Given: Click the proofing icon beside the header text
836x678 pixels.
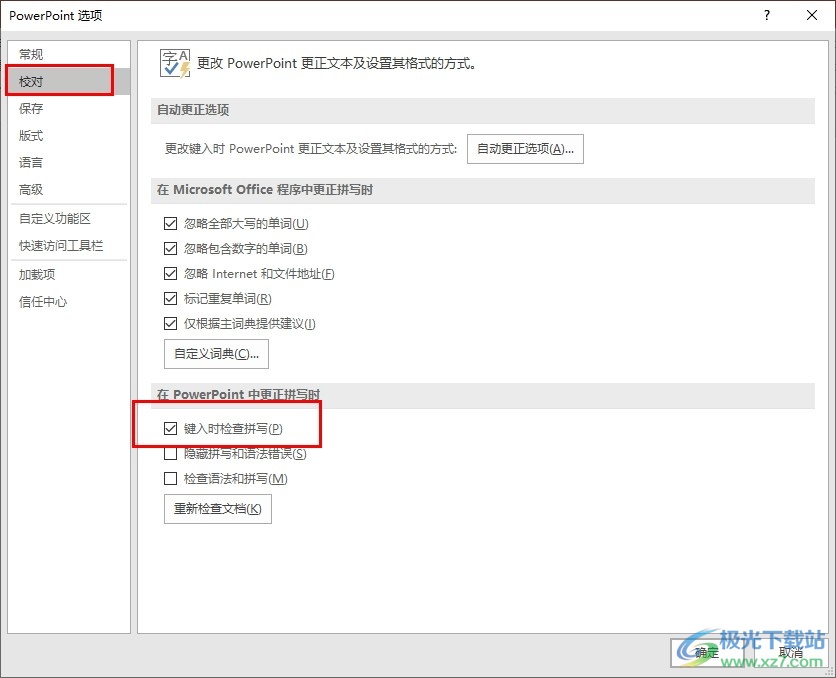Looking at the screenshot, I should click(174, 63).
